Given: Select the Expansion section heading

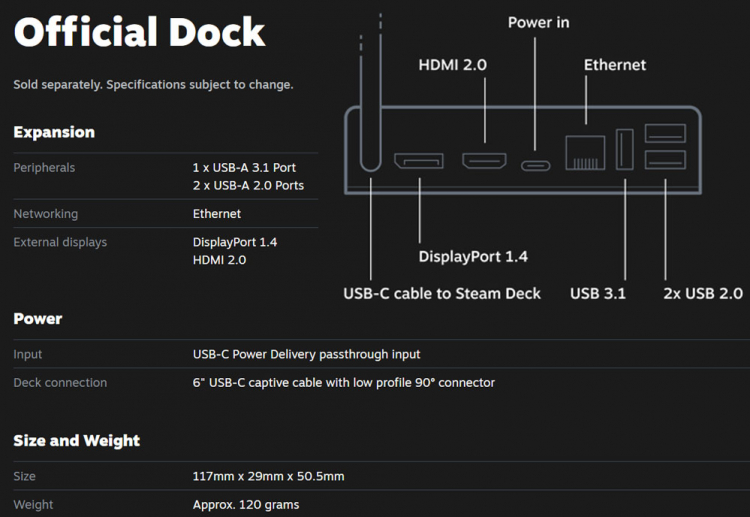Looking at the screenshot, I should click(x=54, y=132).
